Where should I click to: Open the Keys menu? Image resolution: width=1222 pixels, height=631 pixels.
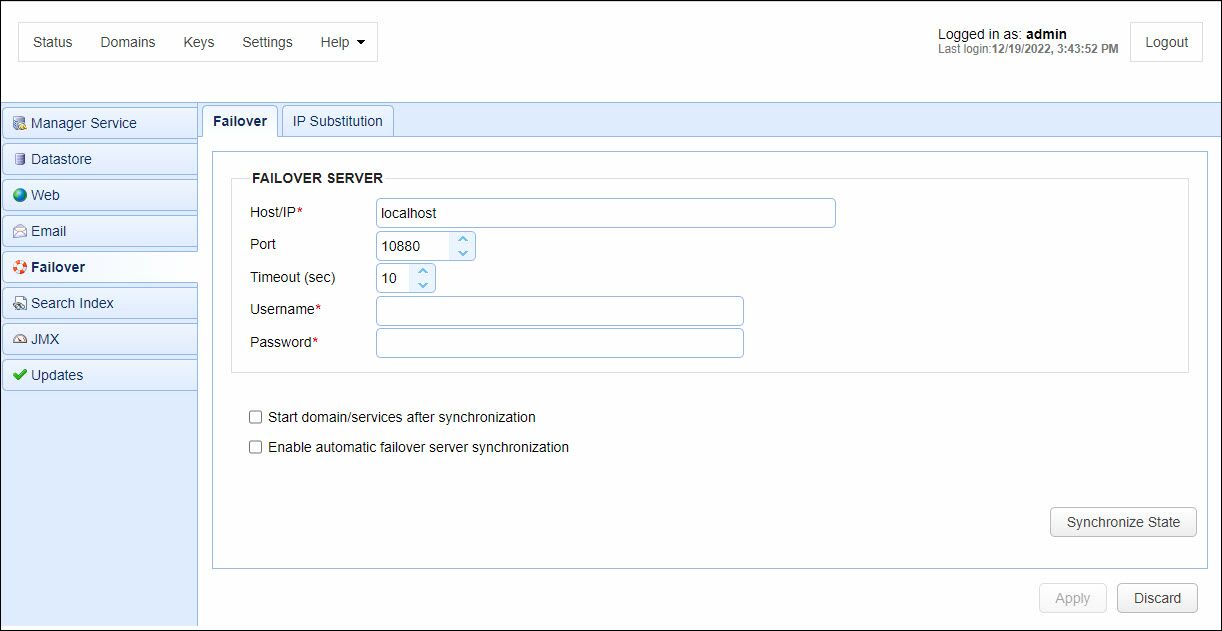(x=199, y=42)
